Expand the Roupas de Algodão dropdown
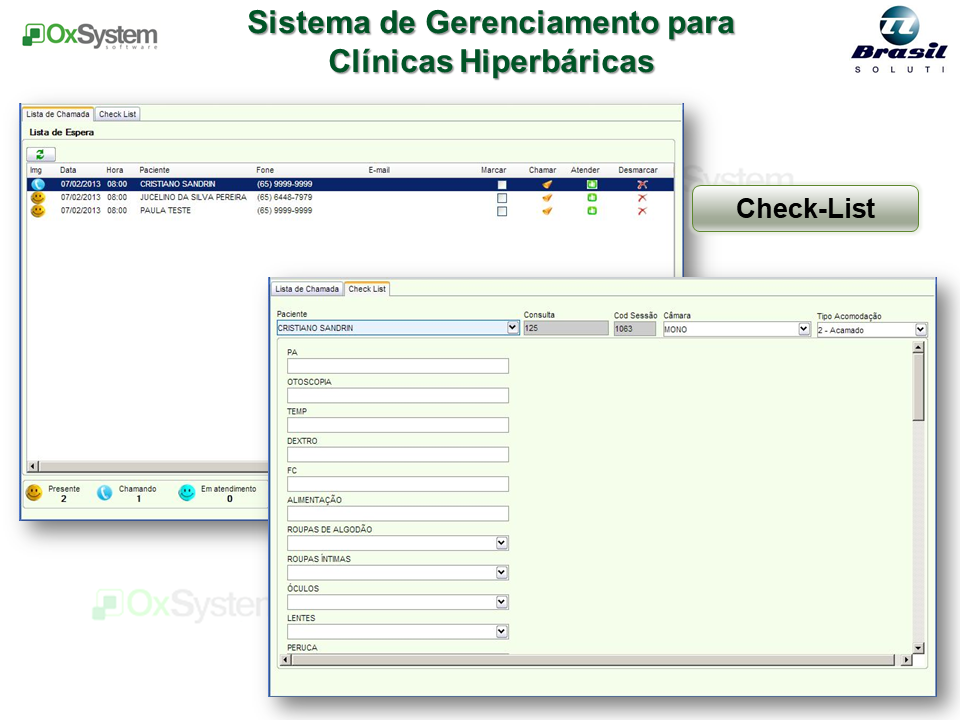The height and width of the screenshot is (720, 960). [x=502, y=543]
